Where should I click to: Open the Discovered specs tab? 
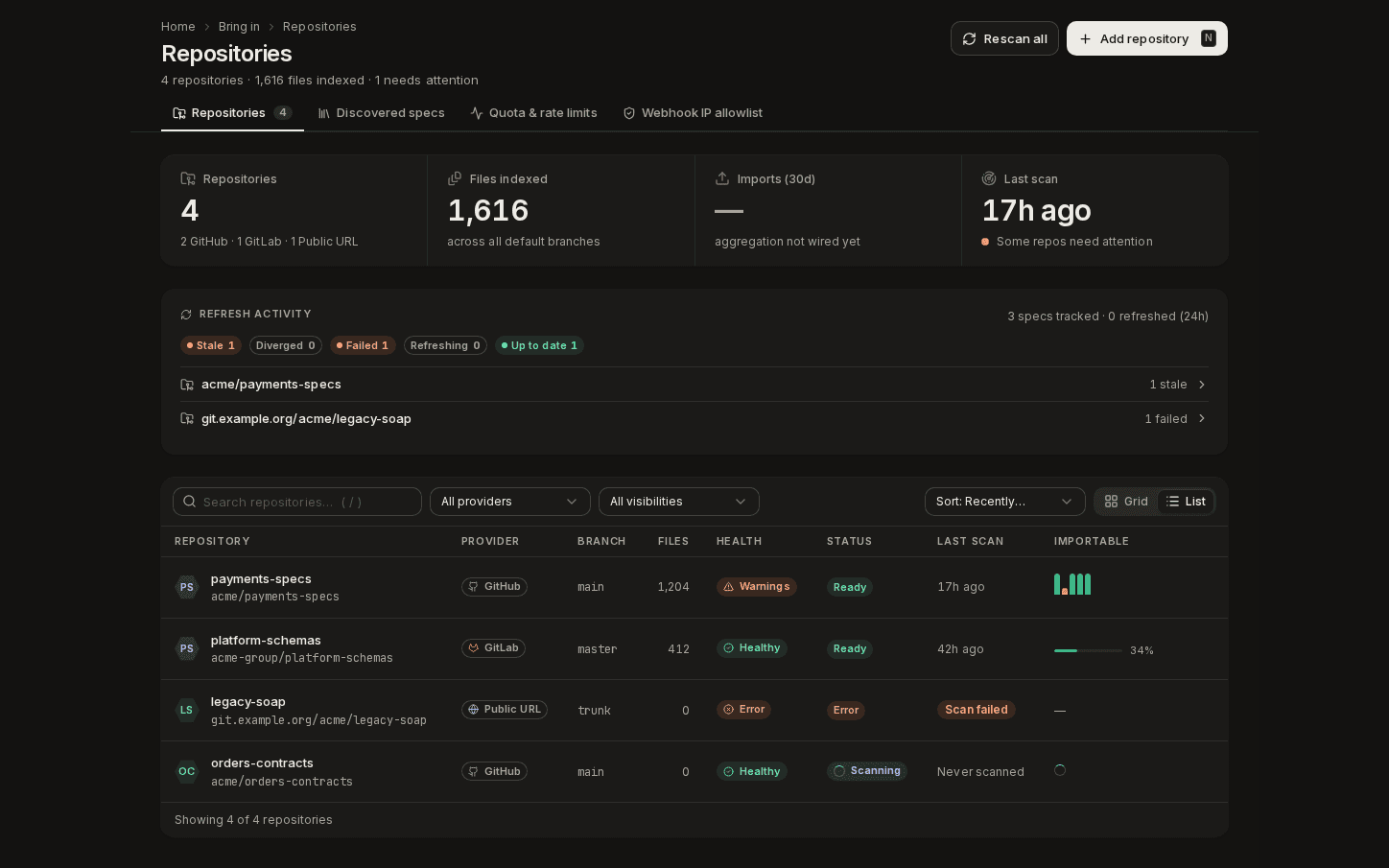tap(382, 113)
